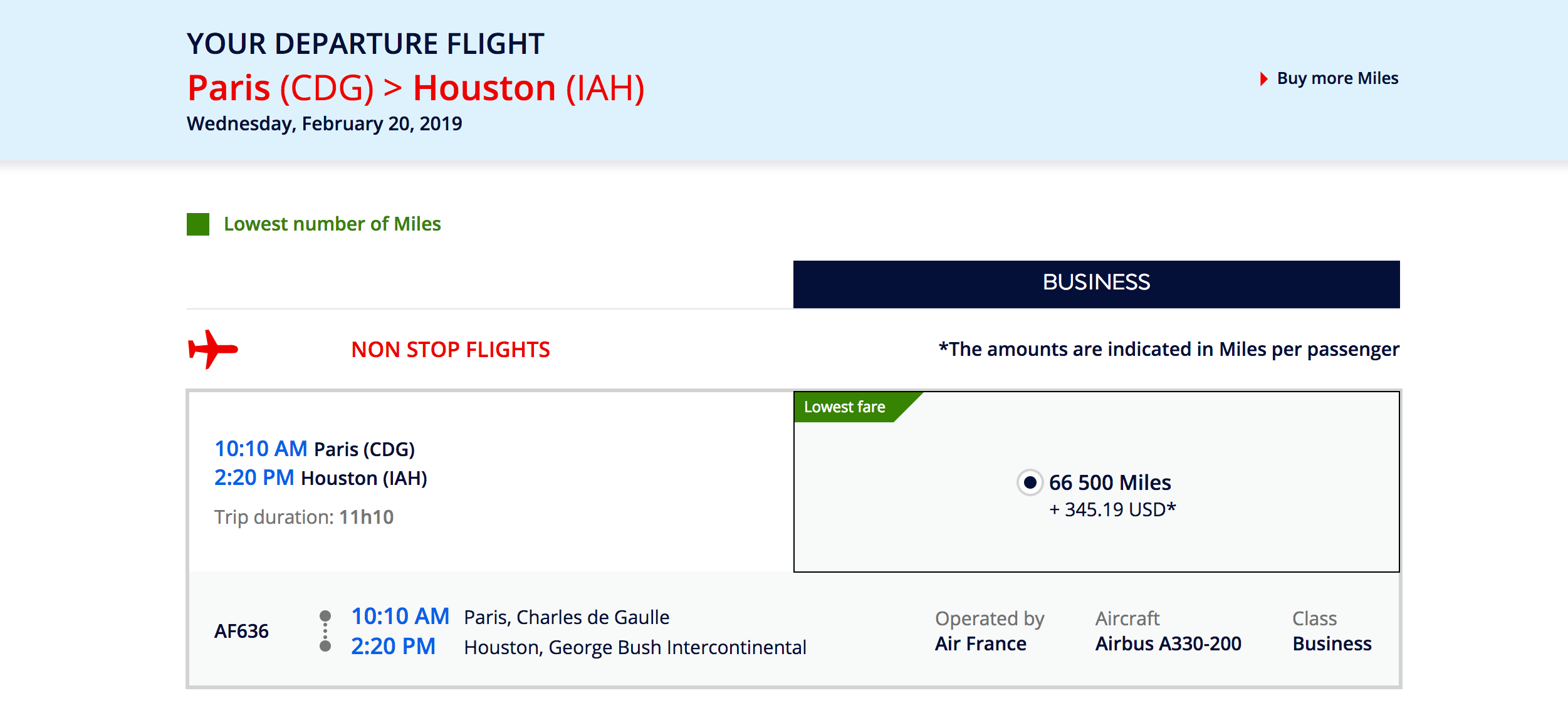The image size is (1568, 703).
Task: Click the 2:20 PM Houston (IAH) arrival summary
Action: [x=320, y=478]
